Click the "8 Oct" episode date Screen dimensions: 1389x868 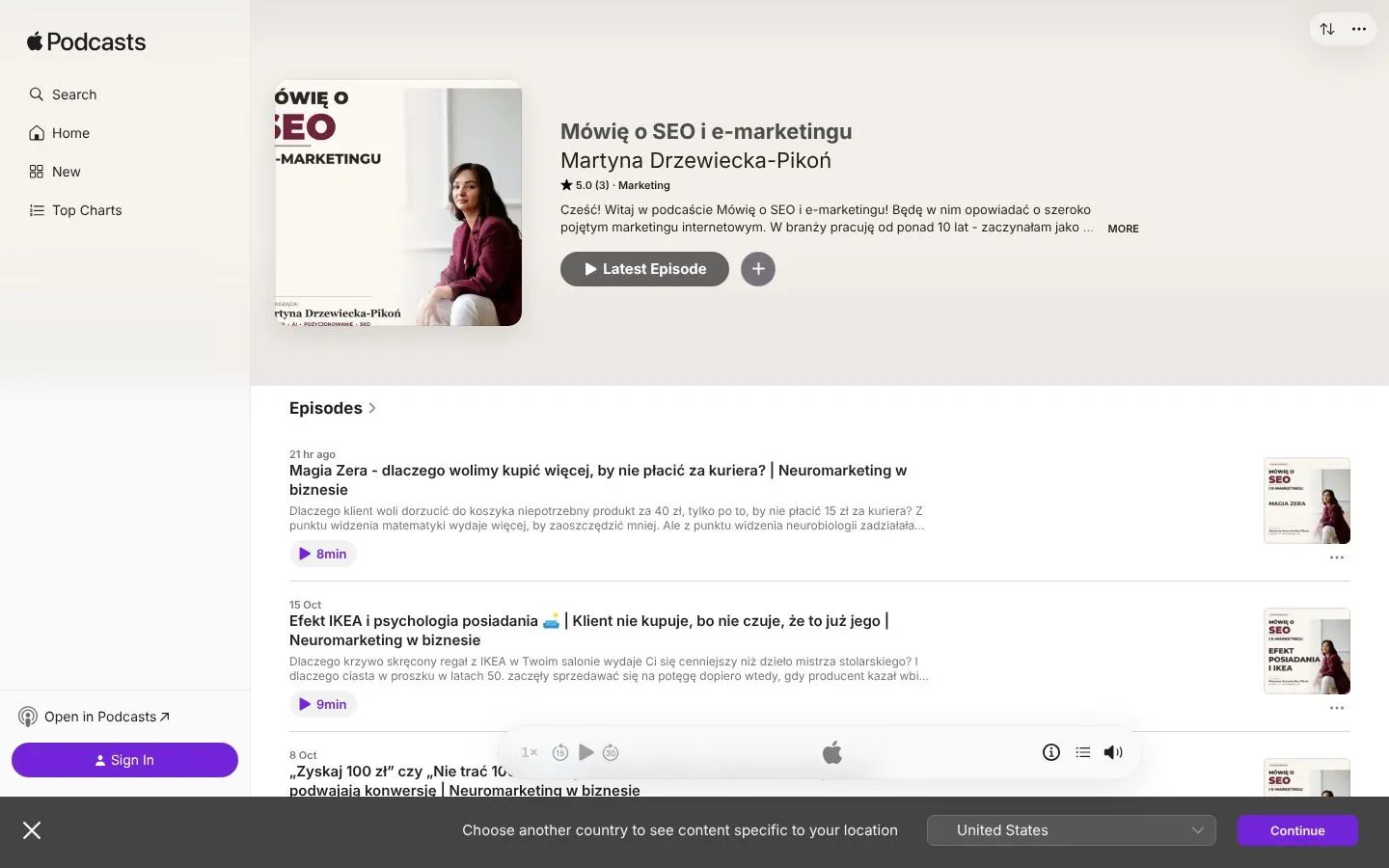(303, 755)
